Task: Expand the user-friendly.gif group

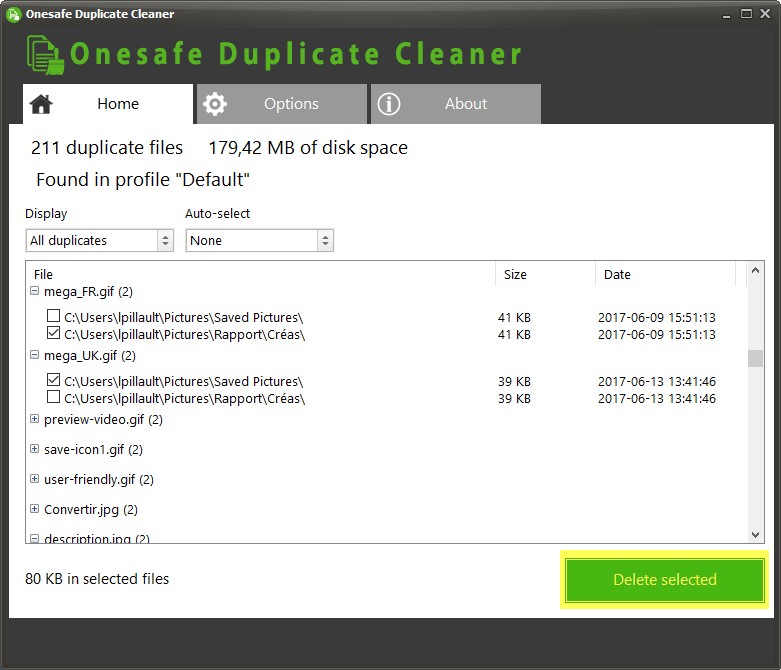Action: (34, 479)
